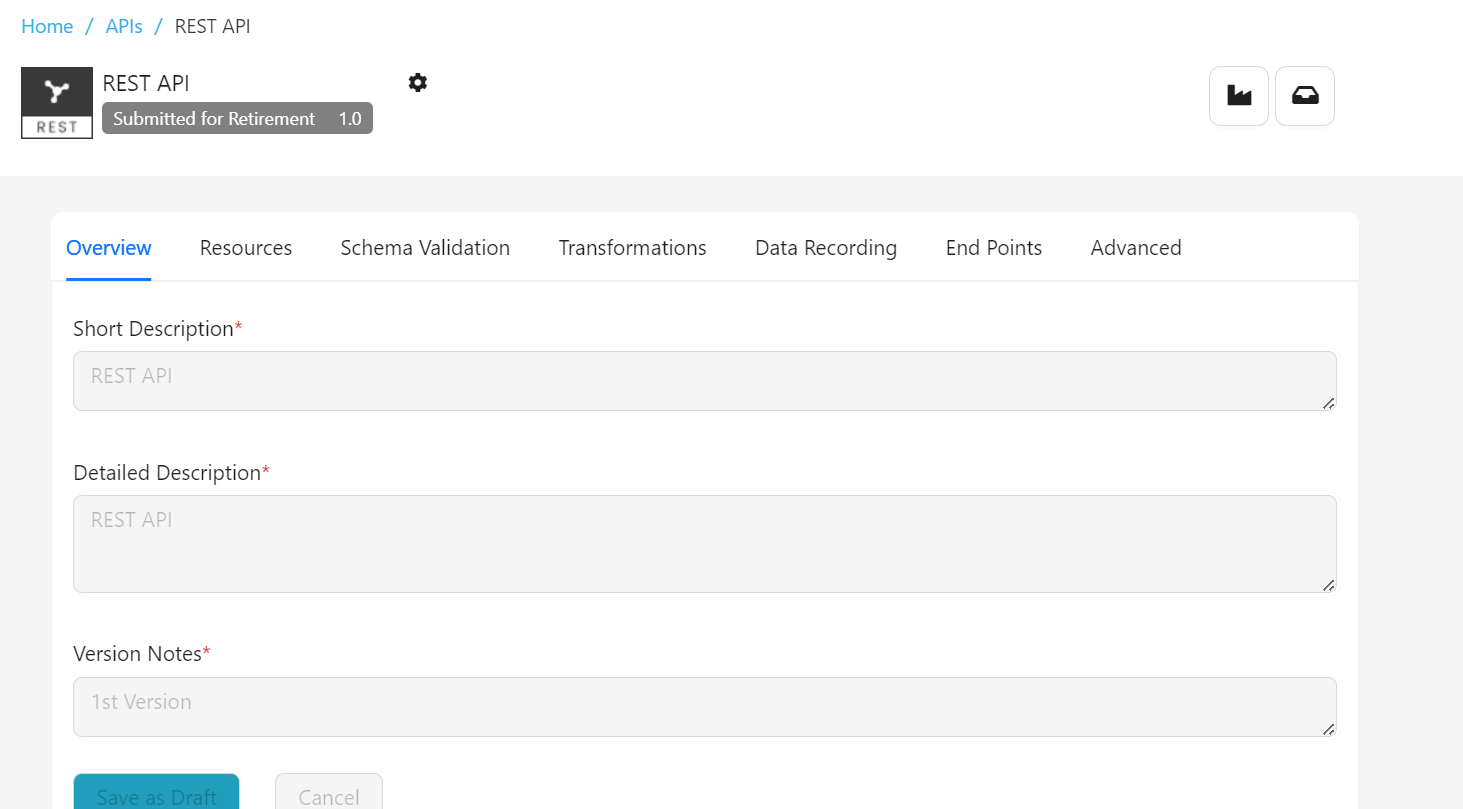Switch to the Resources tab

(x=246, y=248)
